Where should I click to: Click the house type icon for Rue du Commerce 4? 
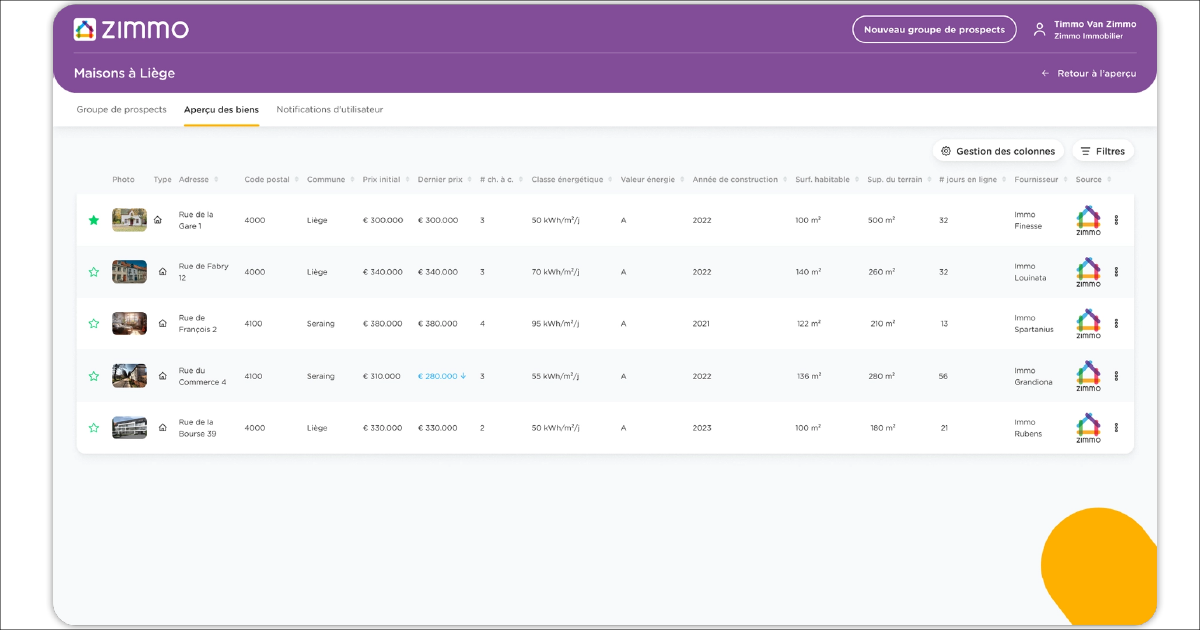point(162,376)
